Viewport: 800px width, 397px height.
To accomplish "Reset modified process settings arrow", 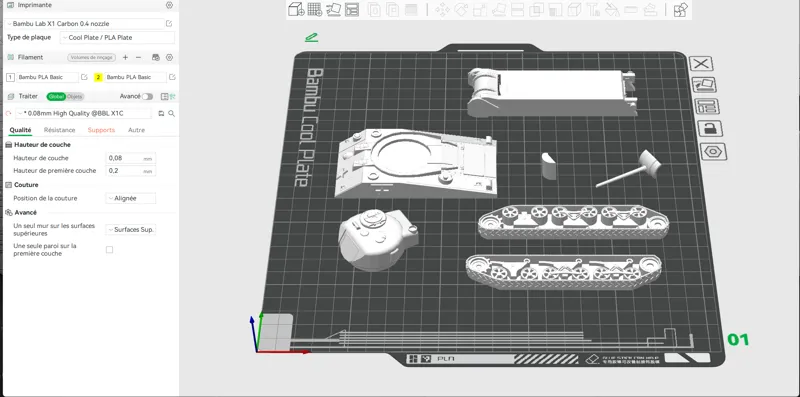I will (x=8, y=113).
